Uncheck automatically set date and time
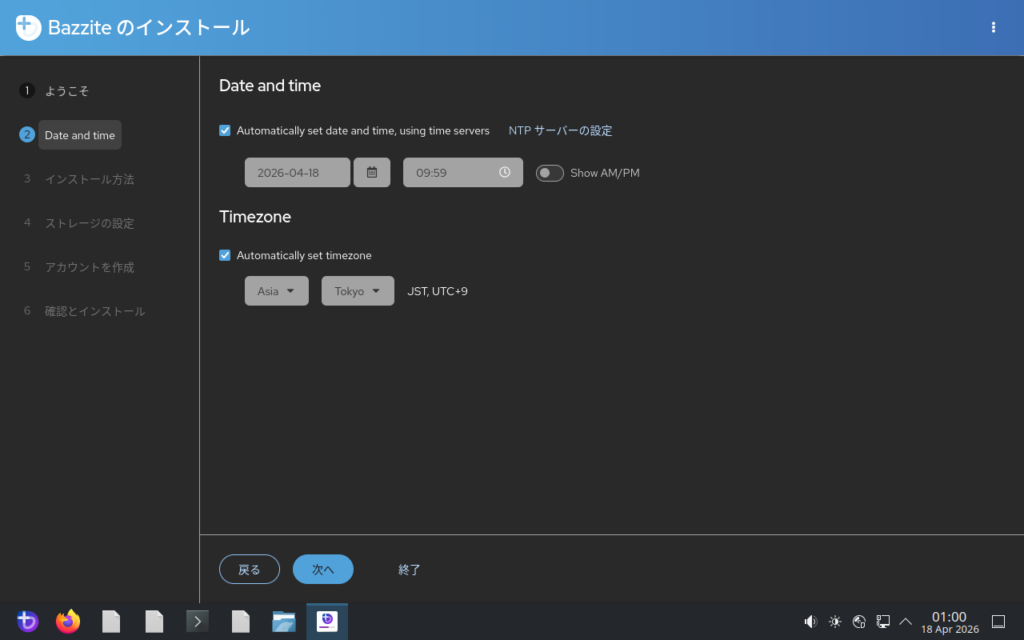The width and height of the screenshot is (1024, 640). 225,130
